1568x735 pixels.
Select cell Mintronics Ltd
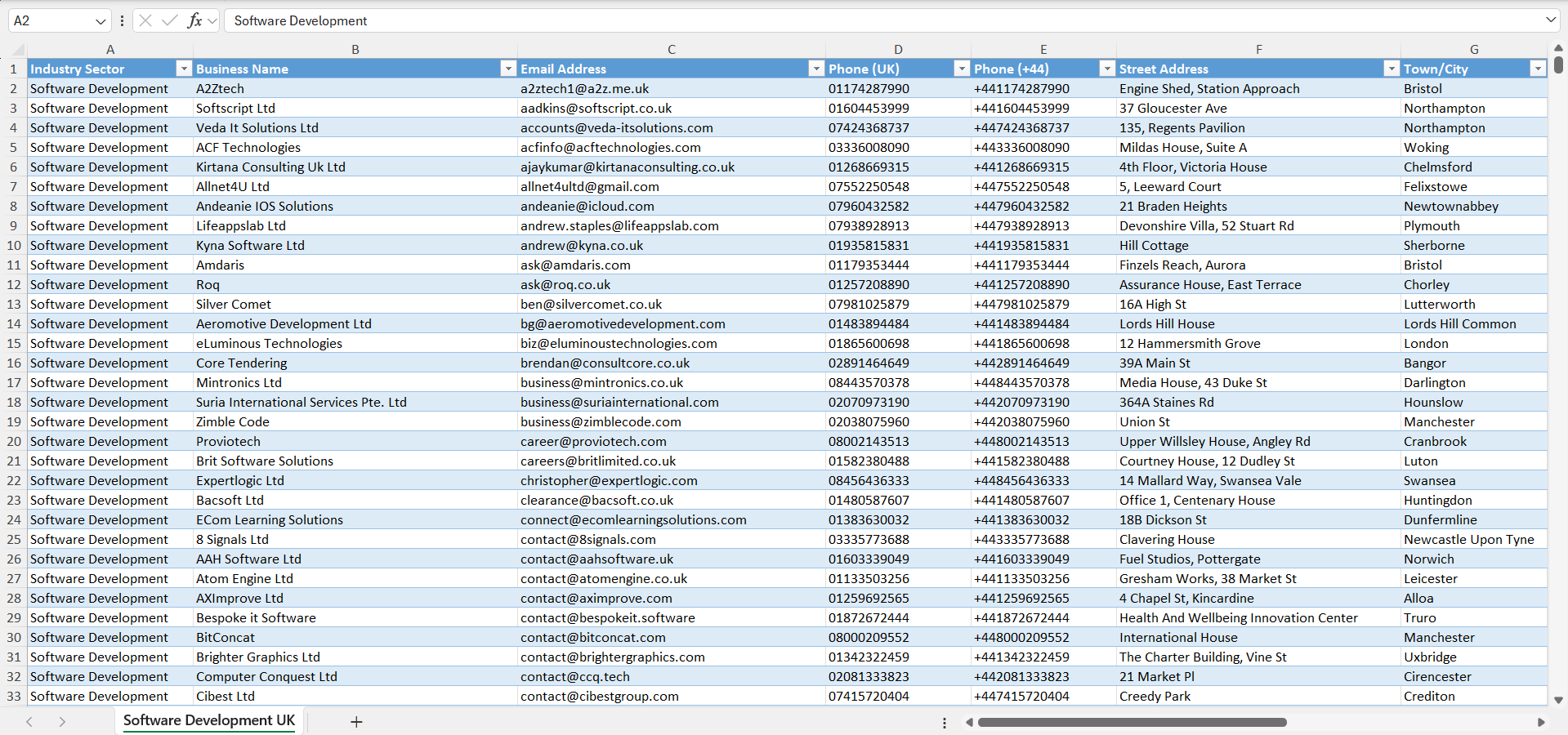[355, 382]
